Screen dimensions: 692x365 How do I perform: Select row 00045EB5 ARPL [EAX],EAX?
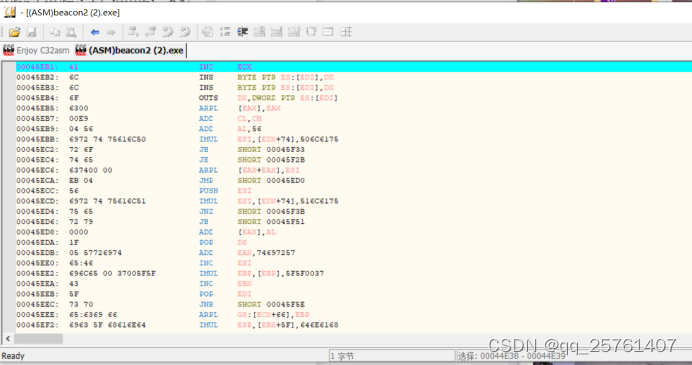click(353, 108)
